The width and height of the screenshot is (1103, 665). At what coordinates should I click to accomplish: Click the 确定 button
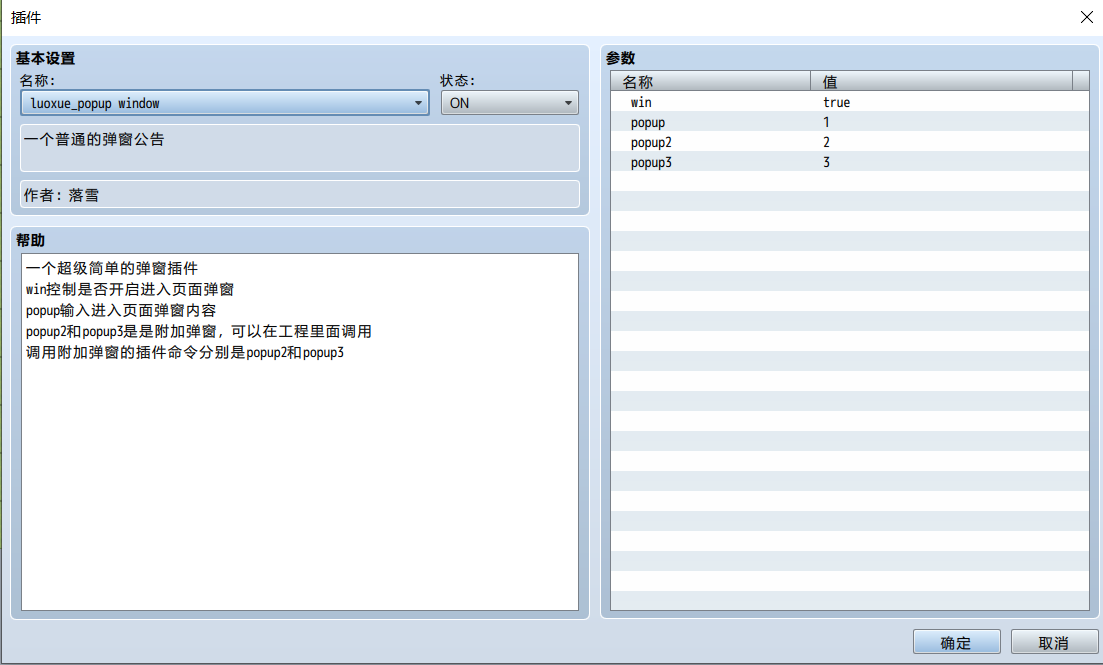(x=957, y=642)
